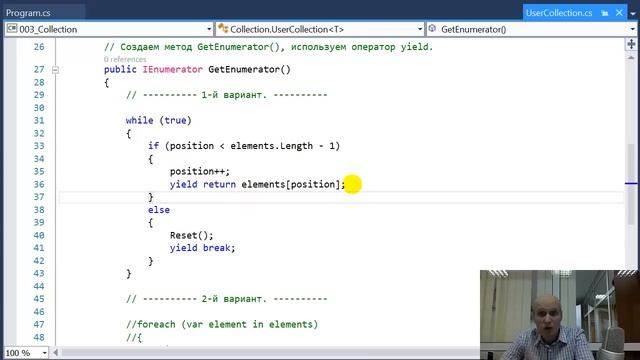The height and width of the screenshot is (360, 640).
Task: Click the while (true) statement
Action: 158,120
